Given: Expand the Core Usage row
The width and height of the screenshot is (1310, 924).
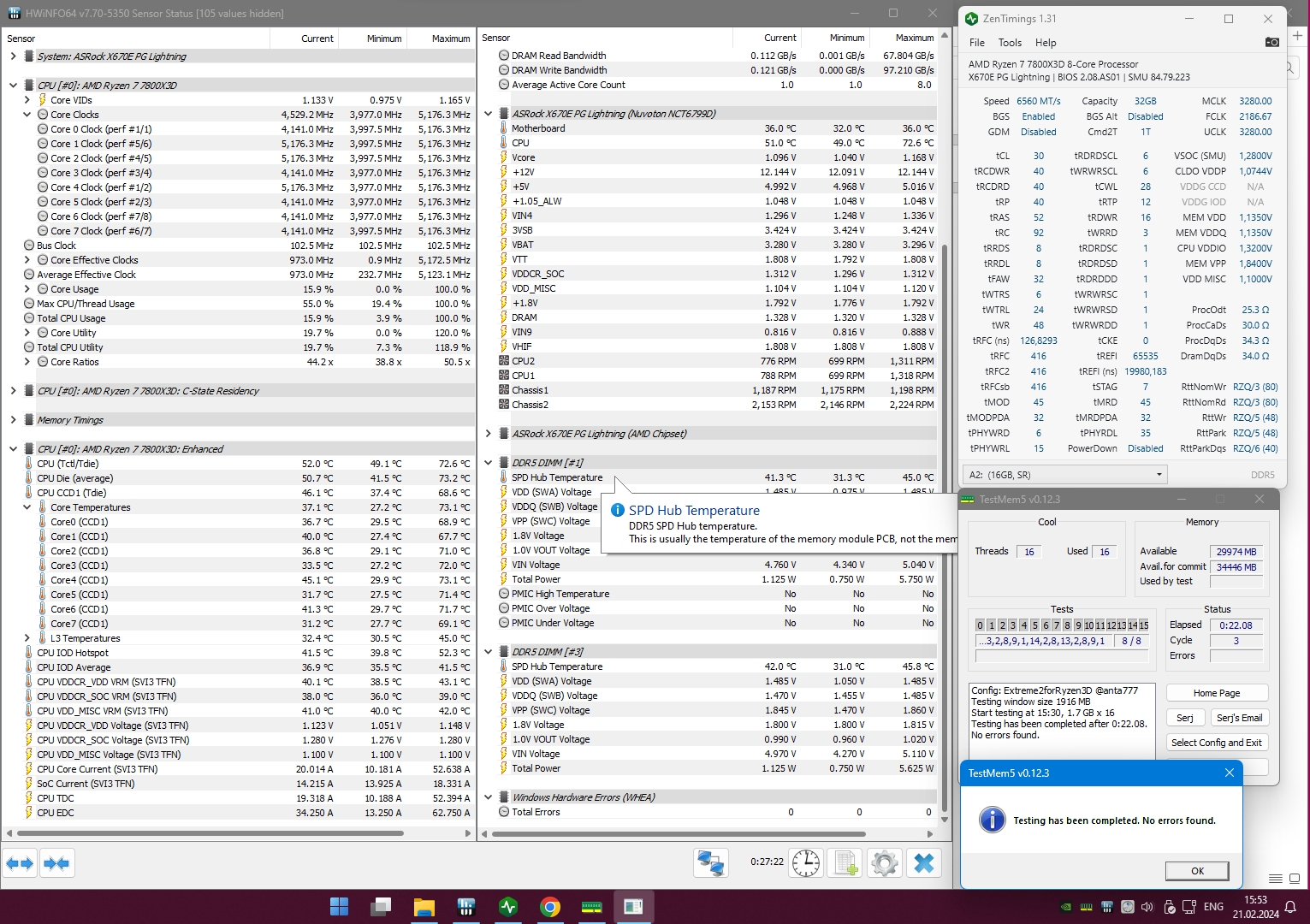Looking at the screenshot, I should click(27, 289).
